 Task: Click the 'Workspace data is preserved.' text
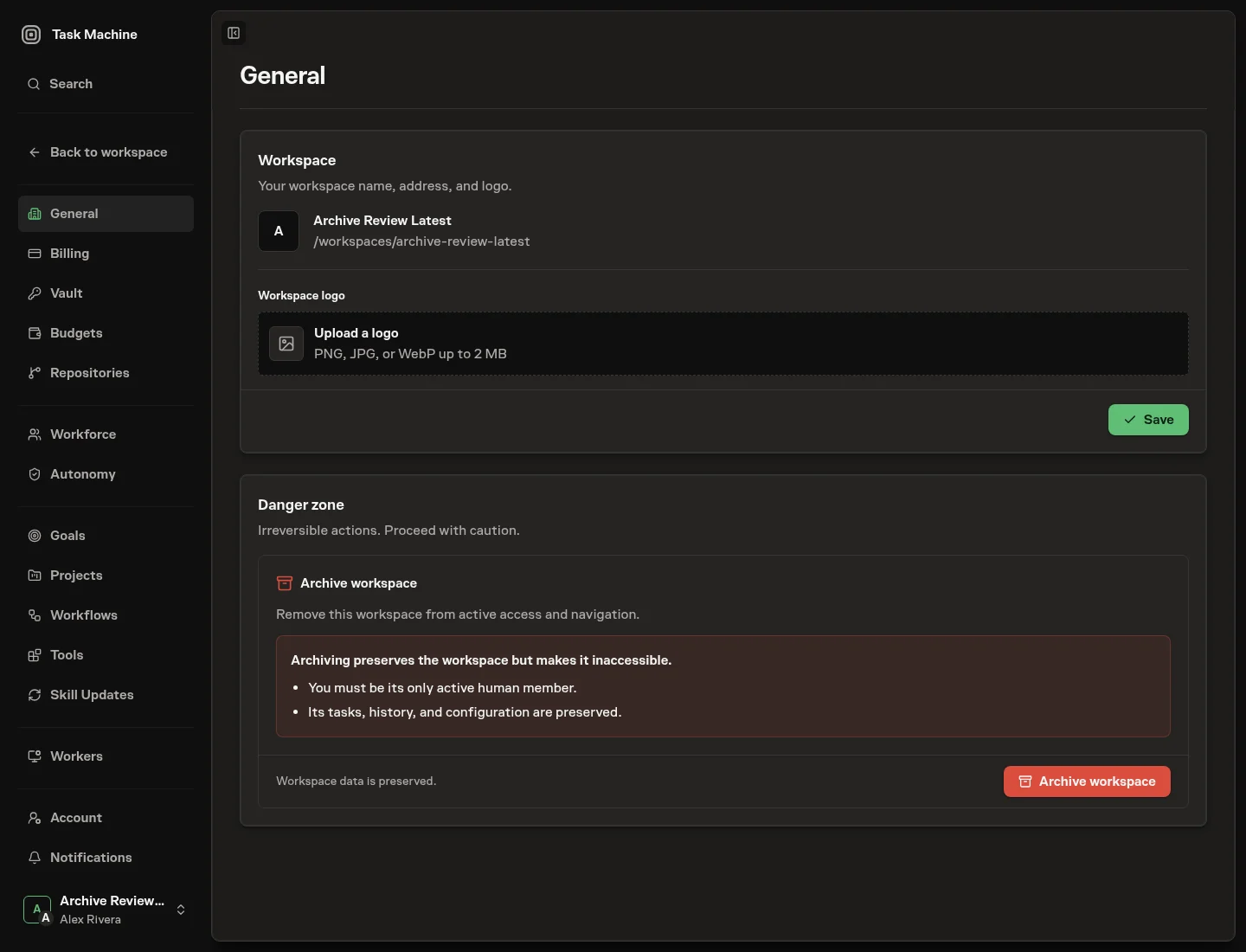[356, 781]
